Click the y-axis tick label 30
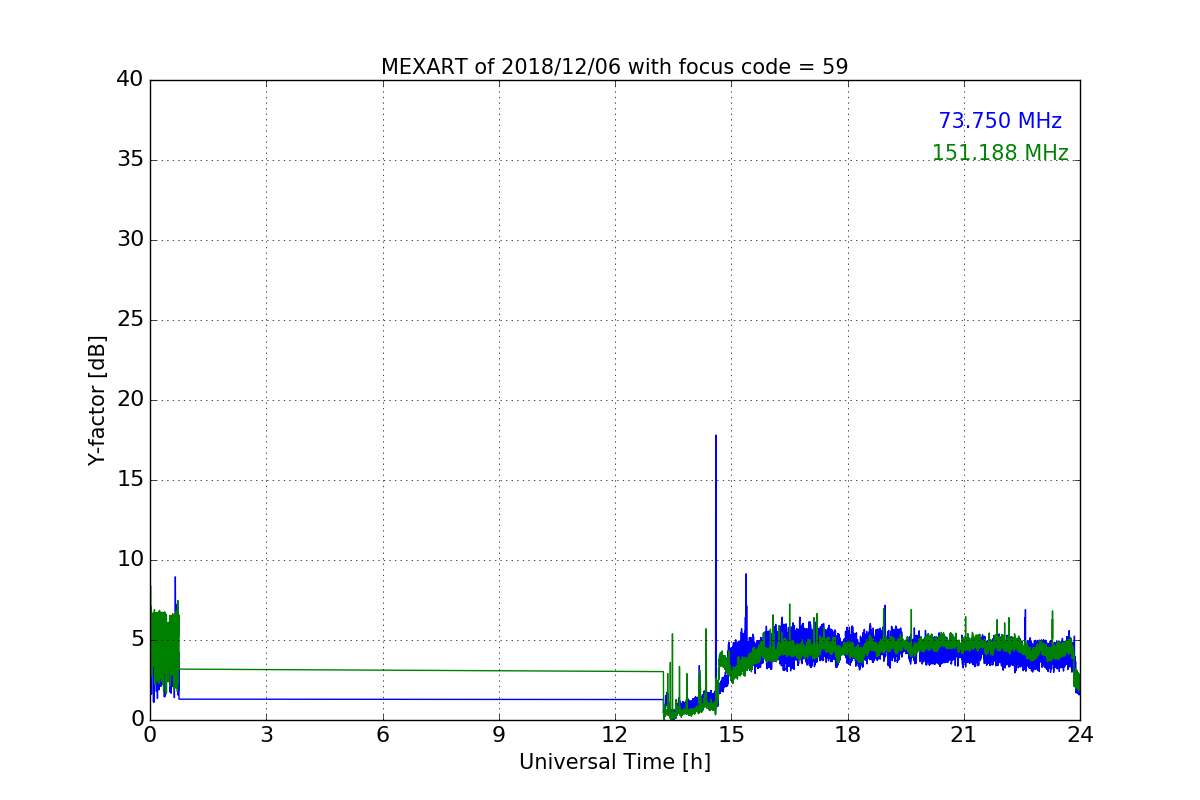Image resolution: width=1200 pixels, height=800 pixels. [130, 240]
